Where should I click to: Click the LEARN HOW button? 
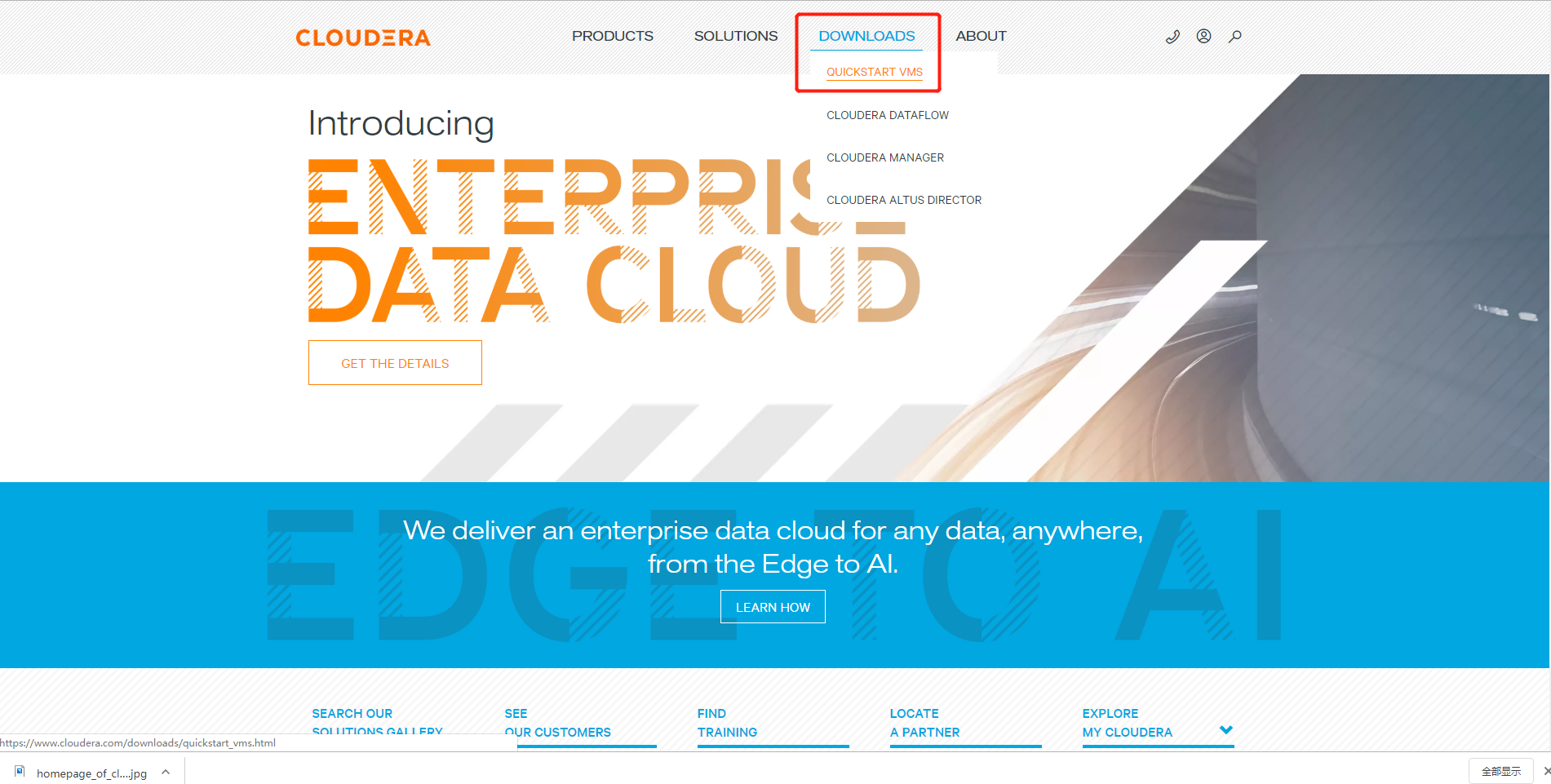coord(773,606)
